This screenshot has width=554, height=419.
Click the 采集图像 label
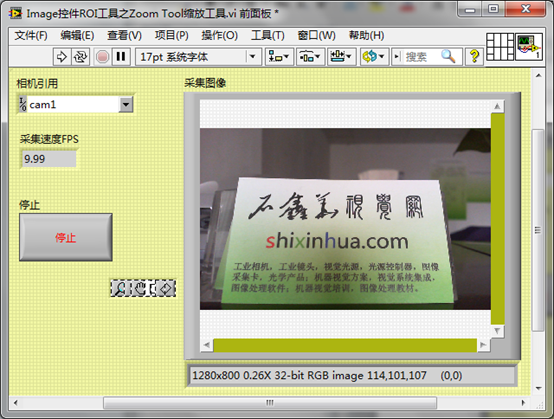pyautogui.click(x=205, y=83)
